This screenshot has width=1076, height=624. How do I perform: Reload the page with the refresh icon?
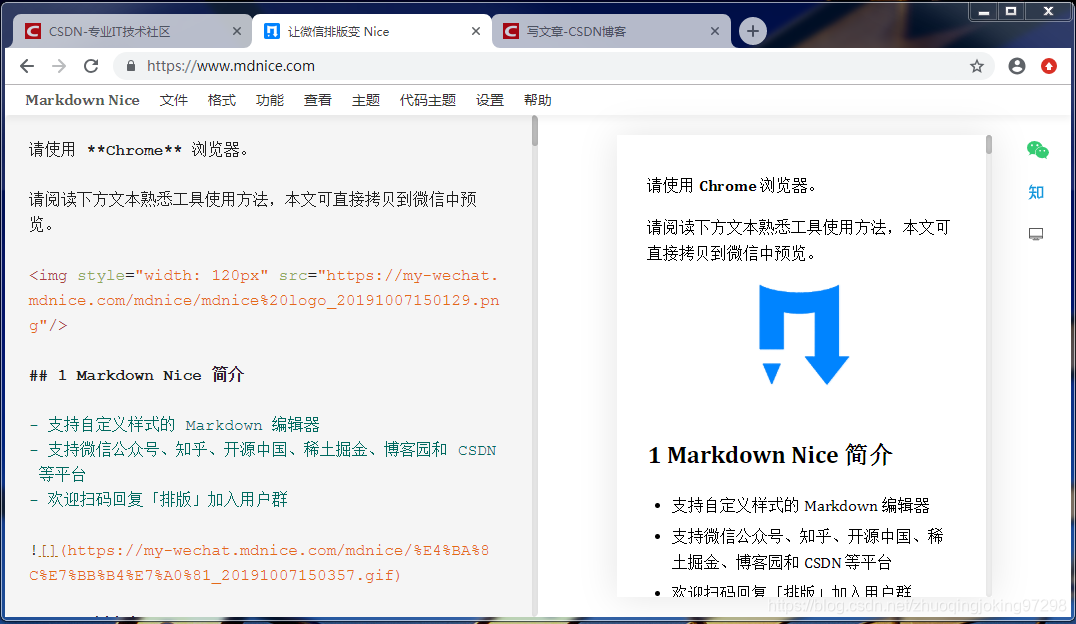(91, 65)
